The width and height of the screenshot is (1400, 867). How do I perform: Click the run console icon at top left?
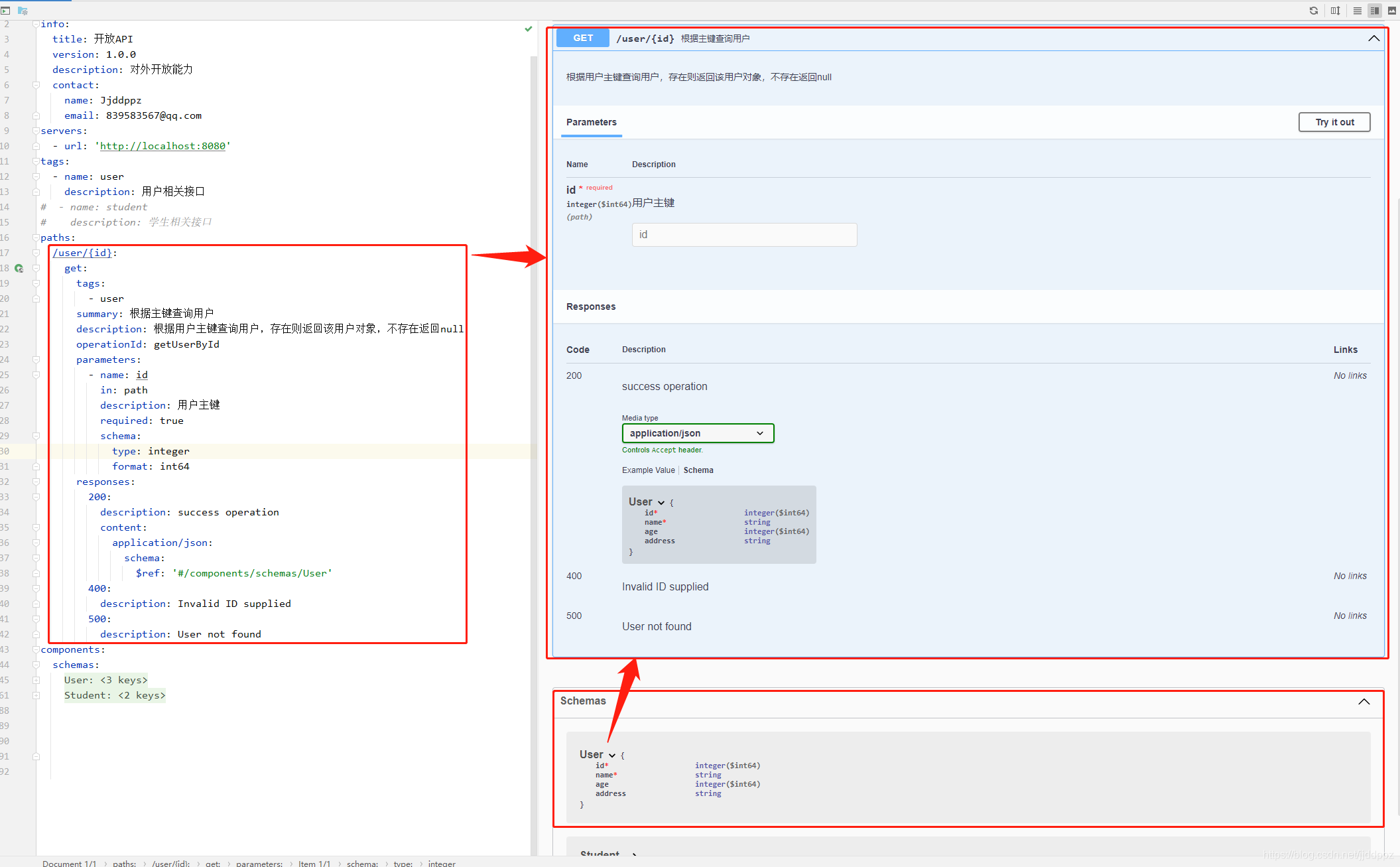coord(6,11)
